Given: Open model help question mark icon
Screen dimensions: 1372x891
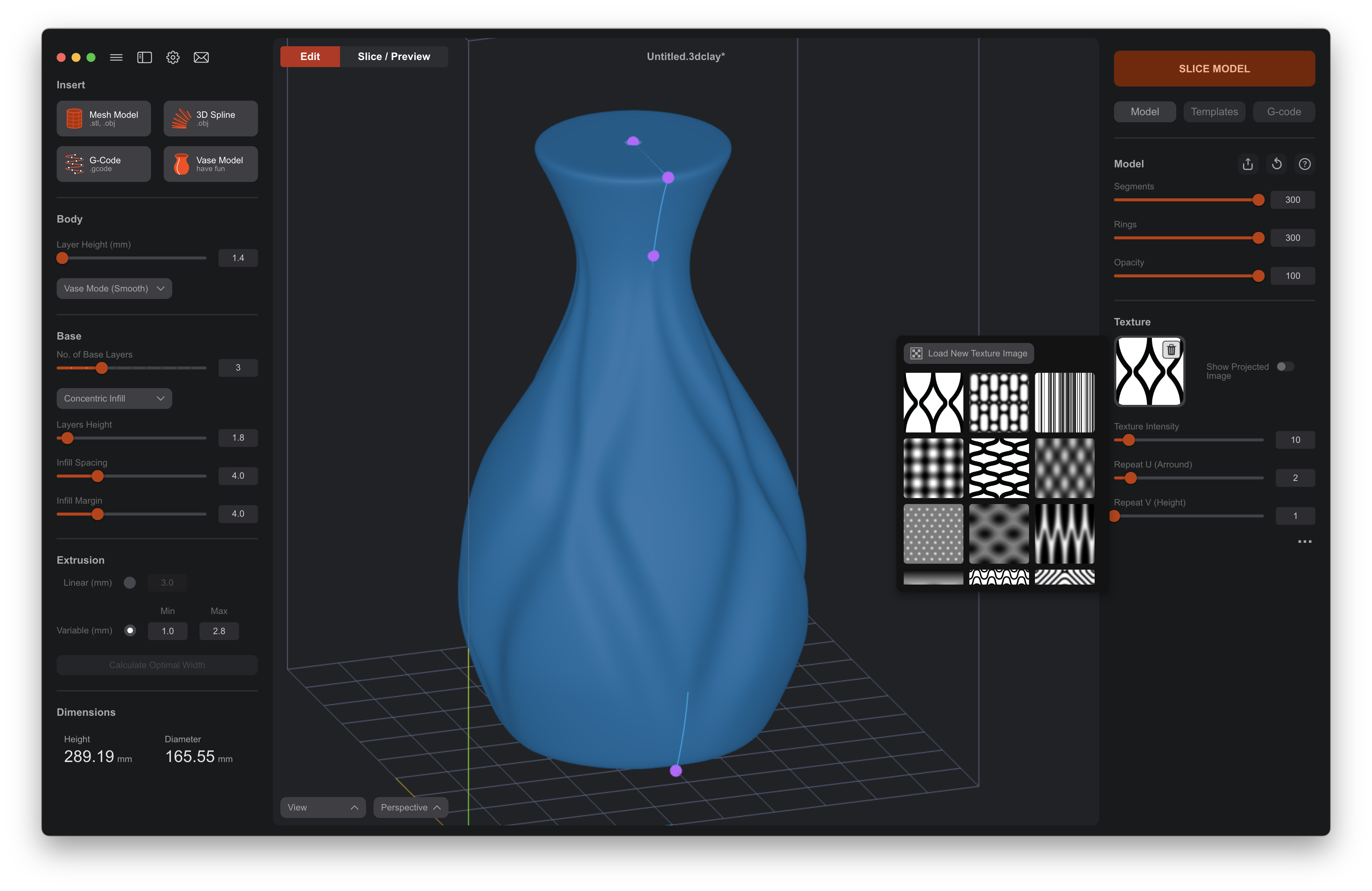Looking at the screenshot, I should coord(1305,164).
